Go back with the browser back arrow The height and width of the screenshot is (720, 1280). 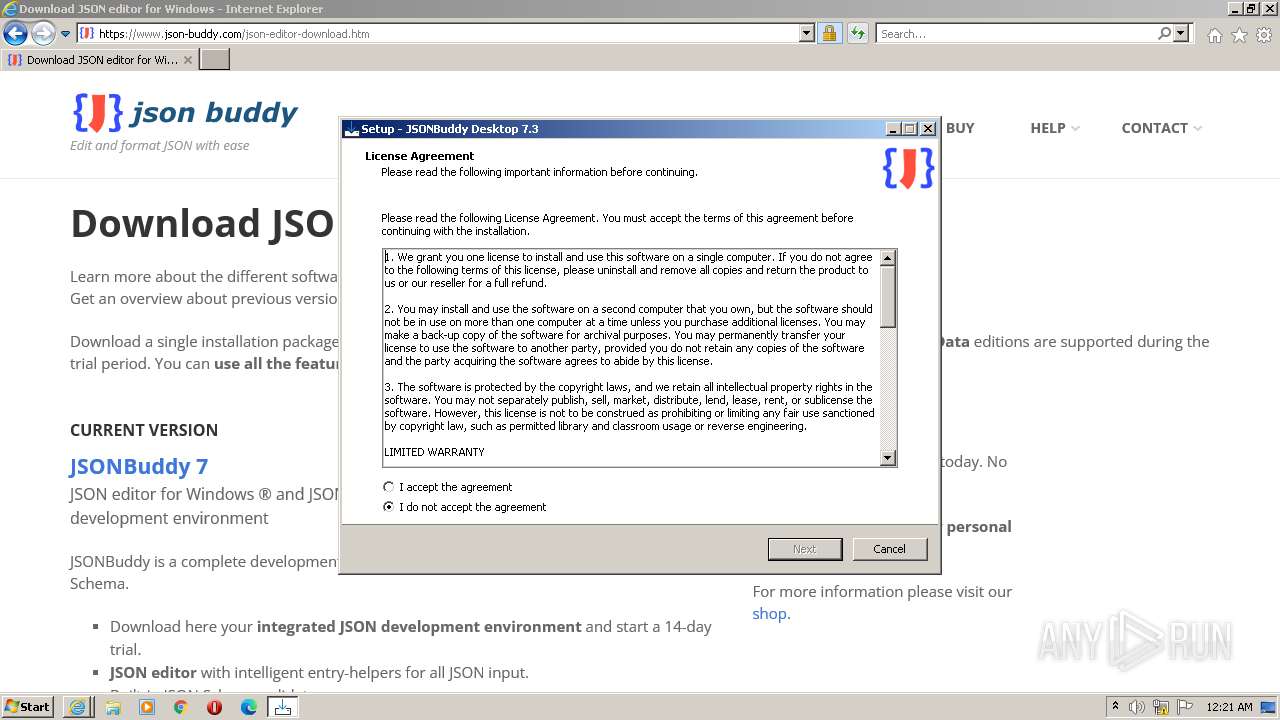pos(15,34)
